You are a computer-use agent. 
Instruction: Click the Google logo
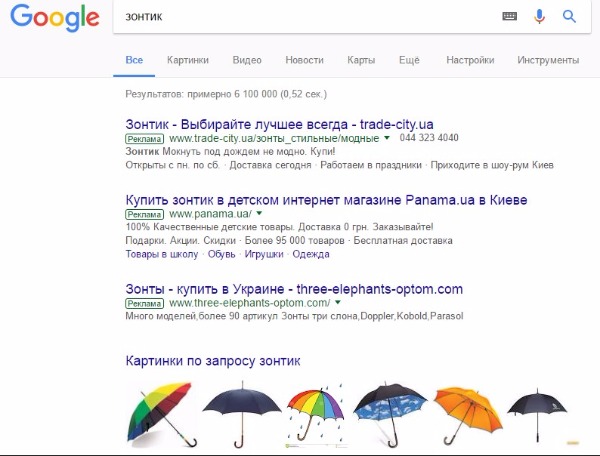click(55, 18)
